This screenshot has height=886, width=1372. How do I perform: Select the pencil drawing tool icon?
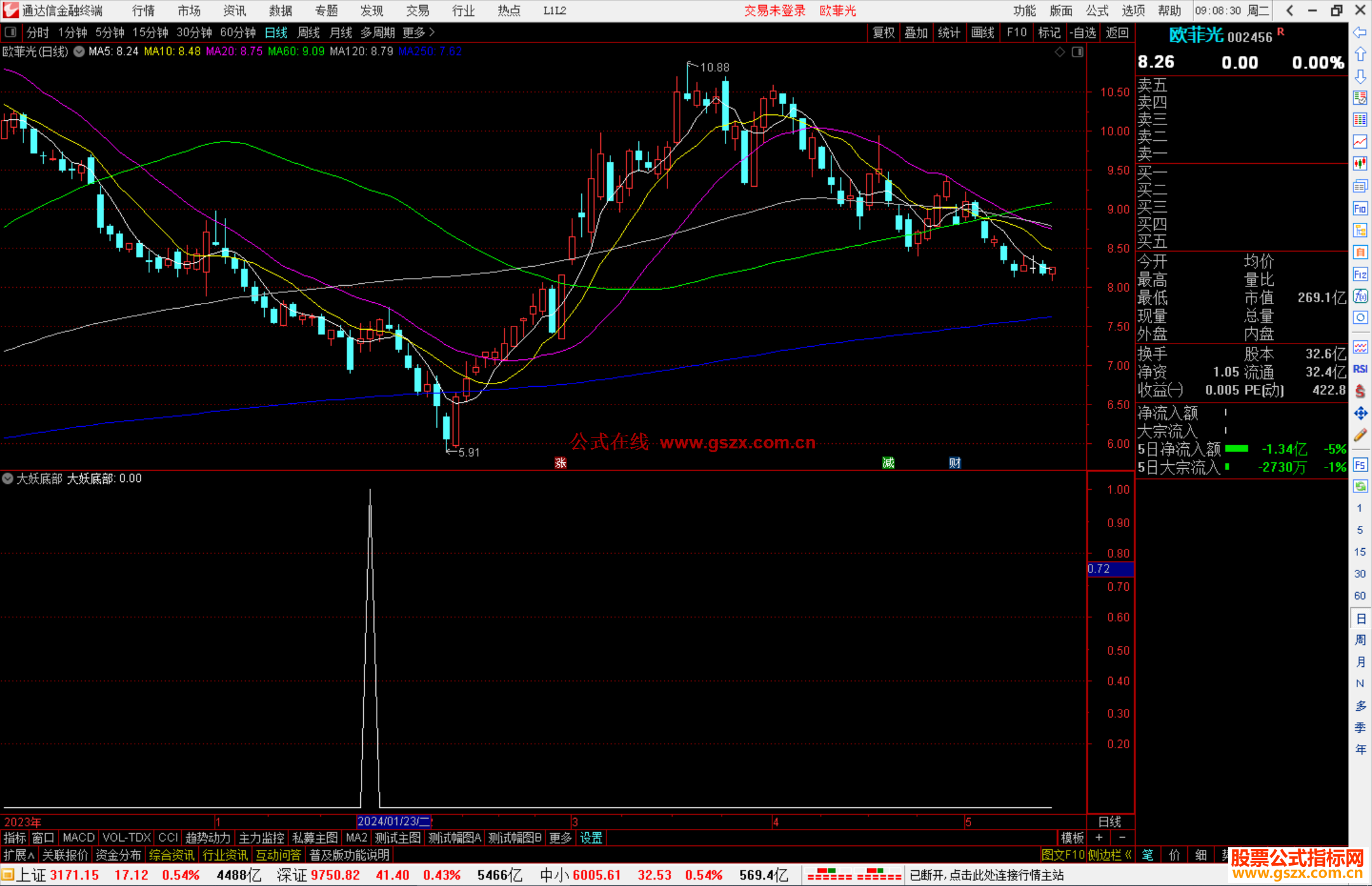pyautogui.click(x=1360, y=435)
